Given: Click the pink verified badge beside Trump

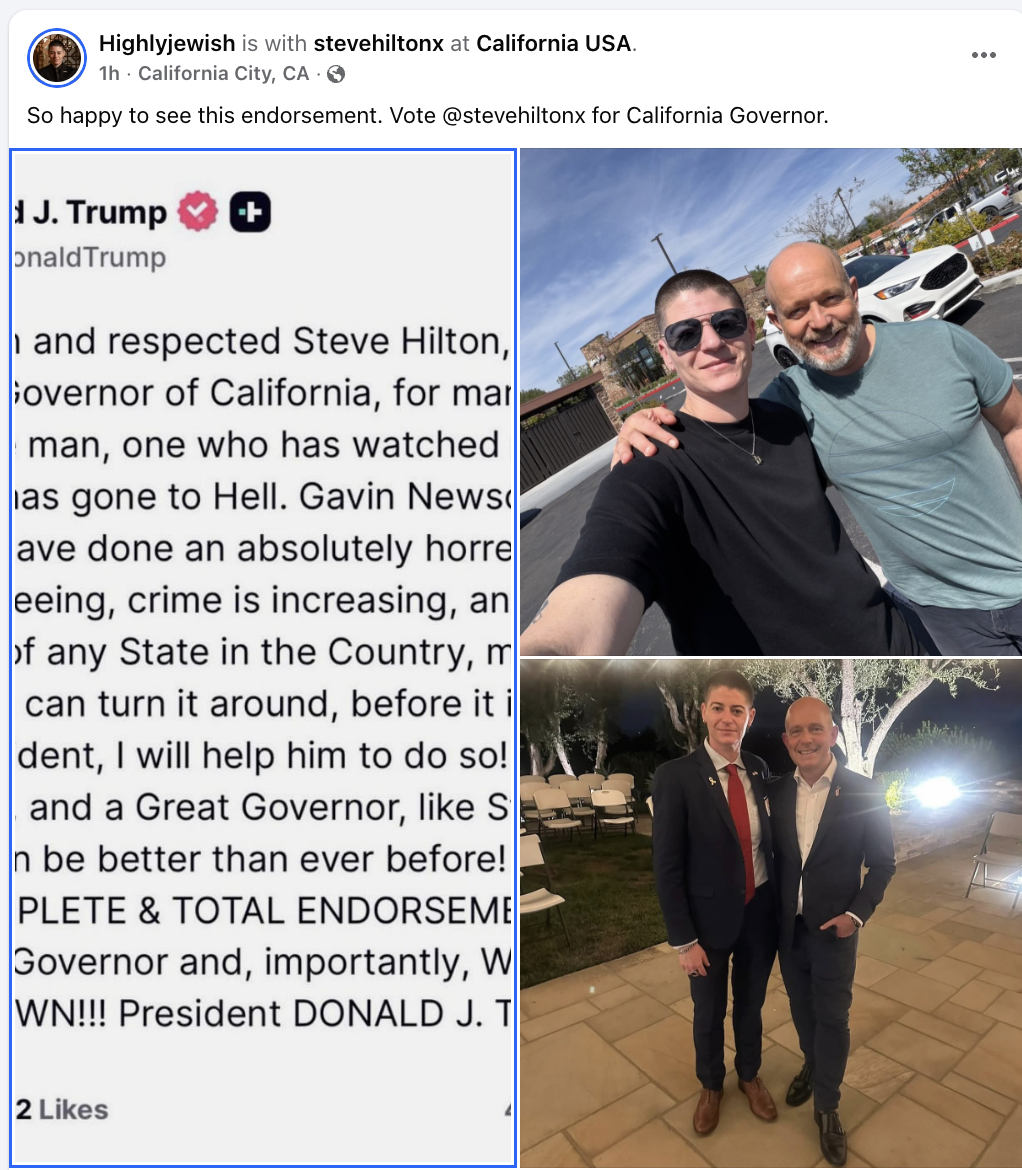Looking at the screenshot, I should 198,212.
